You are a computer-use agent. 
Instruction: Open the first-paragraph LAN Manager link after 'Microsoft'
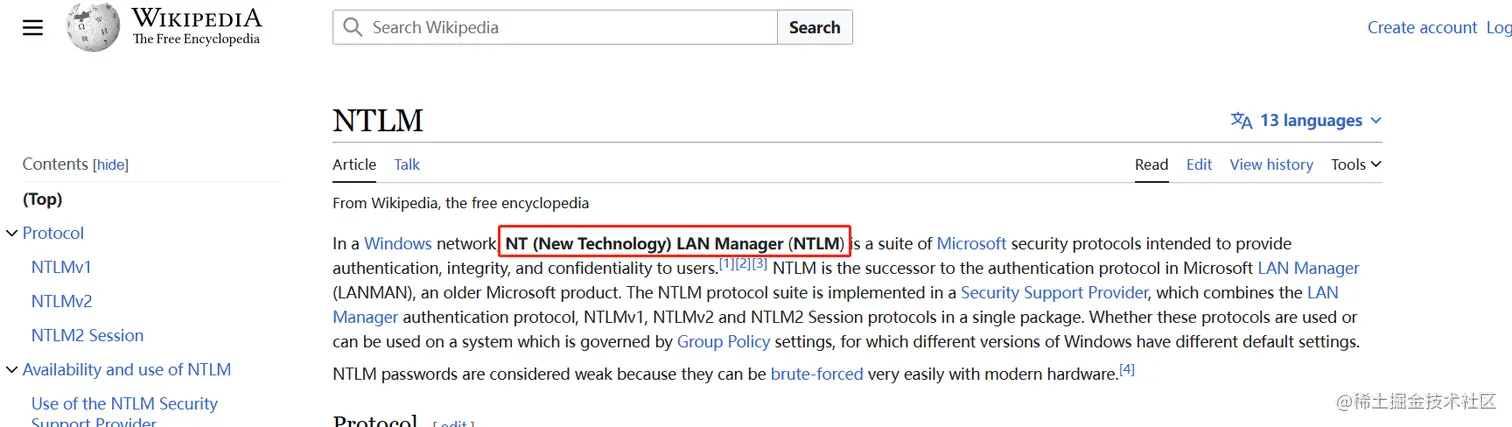point(1308,268)
